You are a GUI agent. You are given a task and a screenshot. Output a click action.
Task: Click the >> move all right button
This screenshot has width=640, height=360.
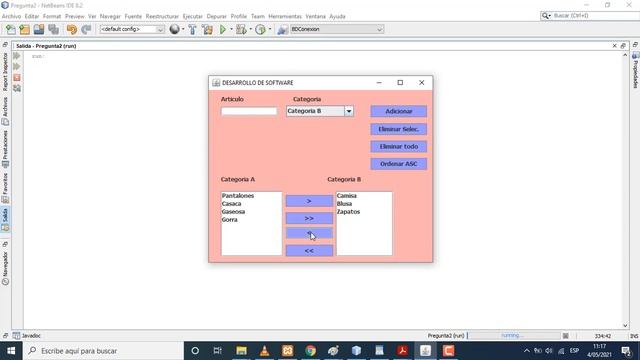click(309, 218)
